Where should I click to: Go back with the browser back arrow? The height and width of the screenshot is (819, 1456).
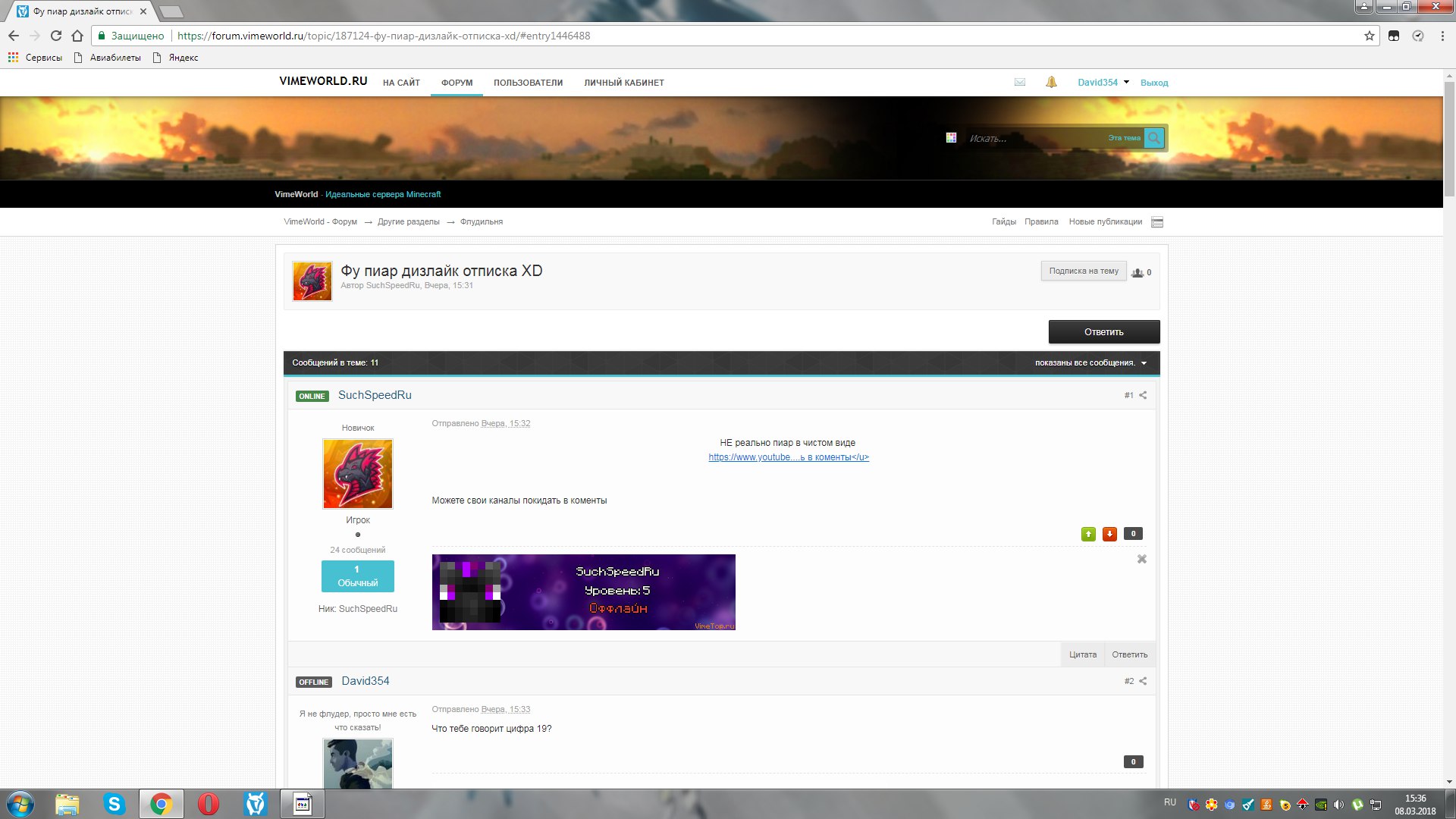(x=14, y=36)
